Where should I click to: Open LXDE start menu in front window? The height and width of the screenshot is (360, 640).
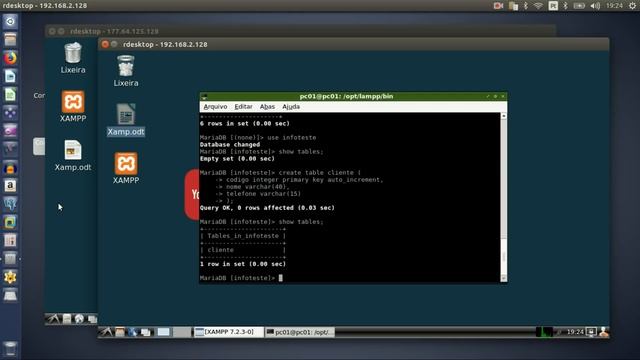(x=106, y=332)
